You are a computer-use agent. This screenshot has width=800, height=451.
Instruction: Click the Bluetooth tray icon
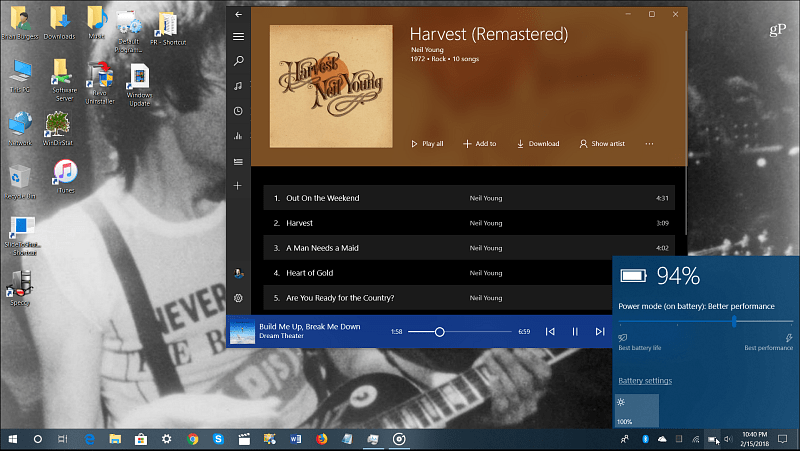coord(645,439)
